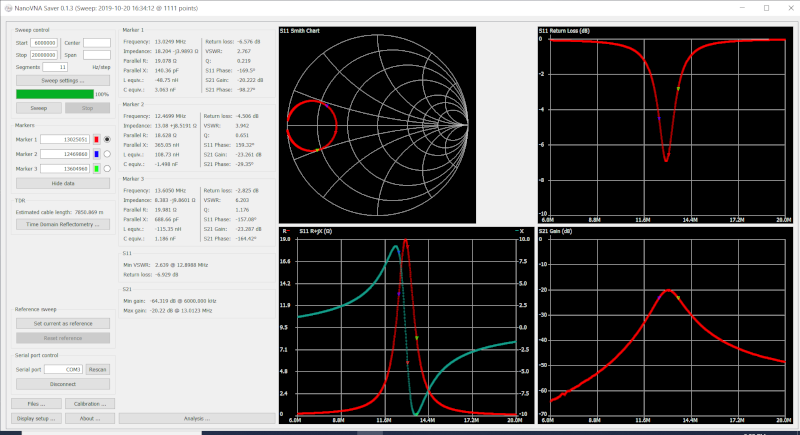Click the sweep Start frequency field
This screenshot has height=435, width=800.
click(45, 43)
